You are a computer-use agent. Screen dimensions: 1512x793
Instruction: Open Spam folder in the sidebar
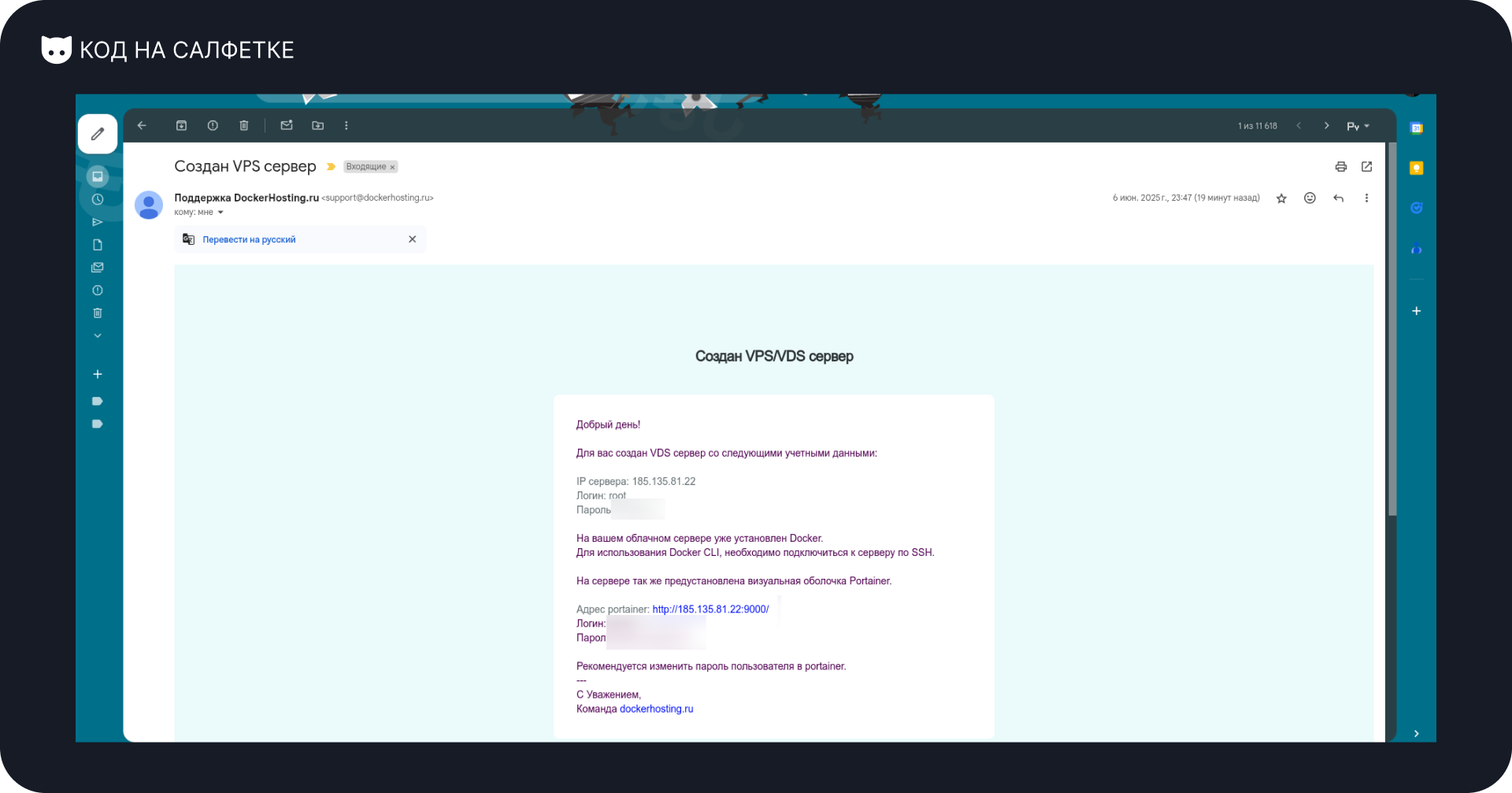(x=98, y=291)
